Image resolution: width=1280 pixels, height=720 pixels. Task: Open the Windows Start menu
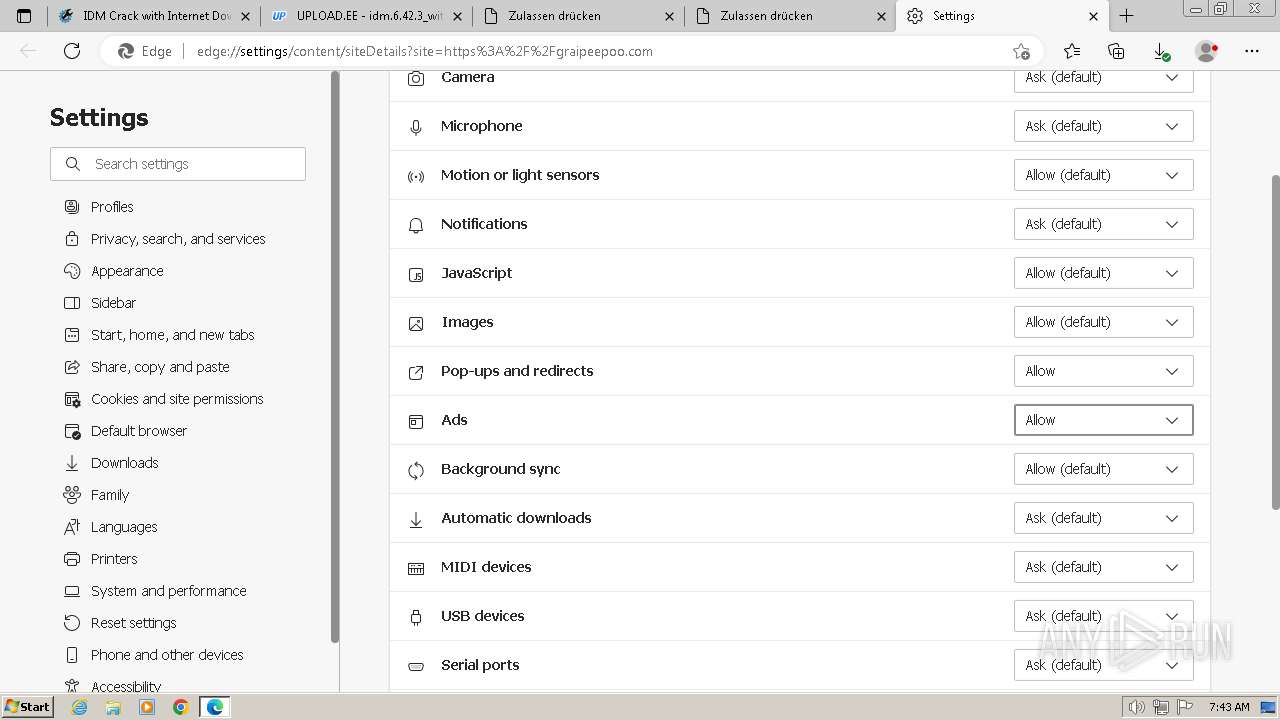click(28, 707)
